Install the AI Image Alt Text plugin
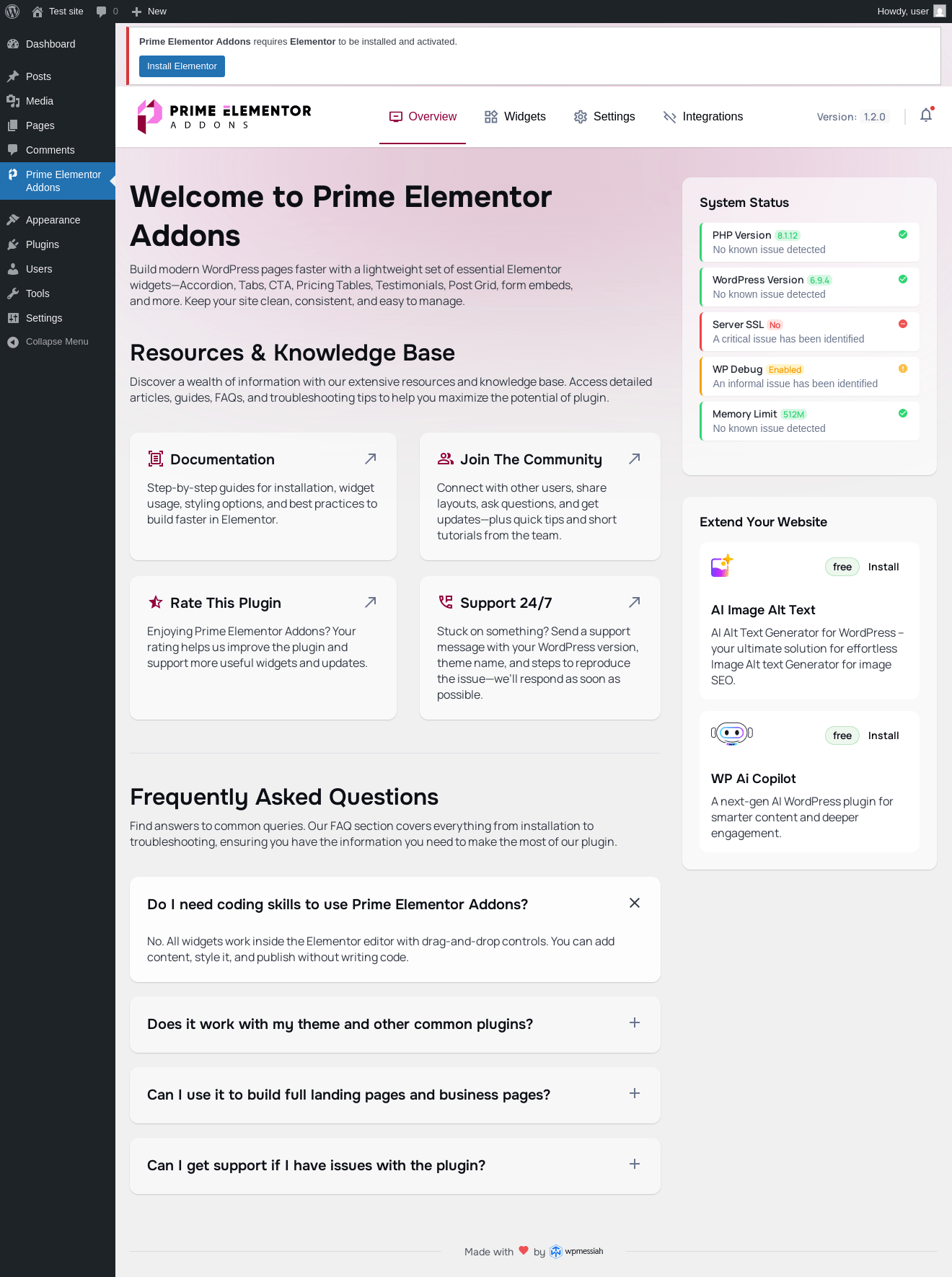This screenshot has width=952, height=1277. [x=883, y=567]
